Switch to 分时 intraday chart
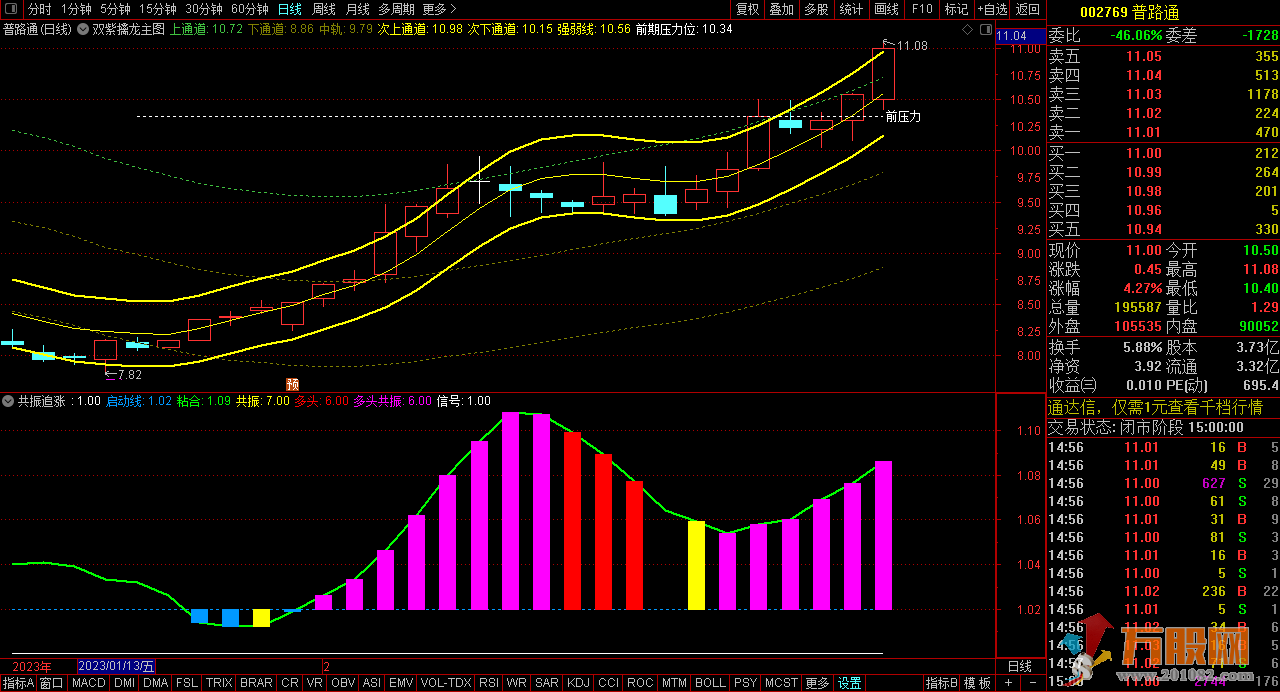Screen dimensions: 1280x692 coord(39,9)
